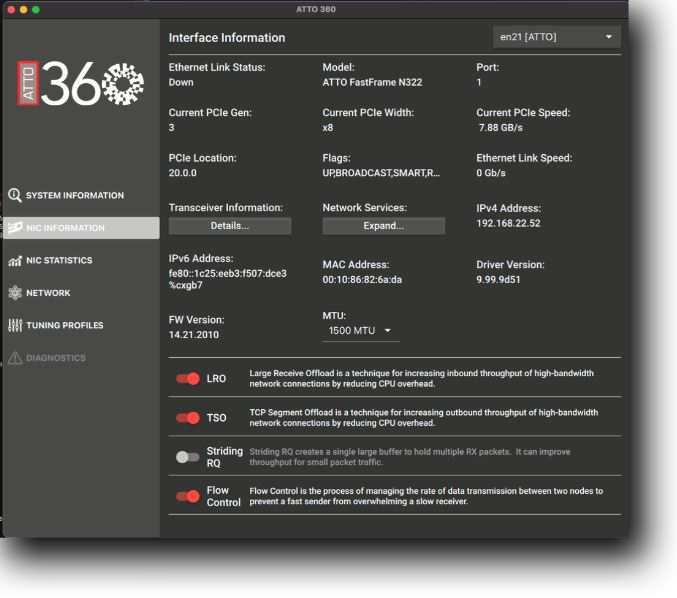Enable the Striding RQ toggle

188,457
